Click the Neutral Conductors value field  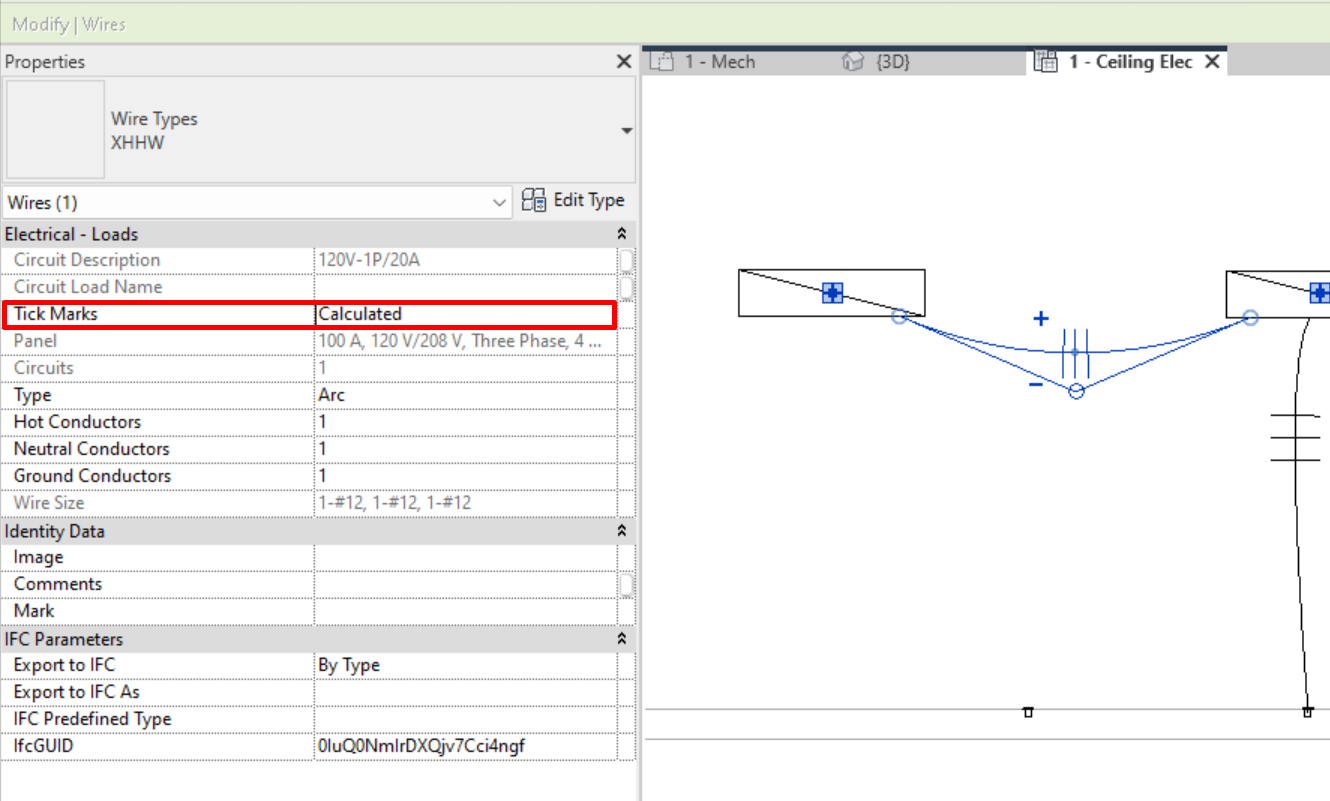[x=465, y=449]
